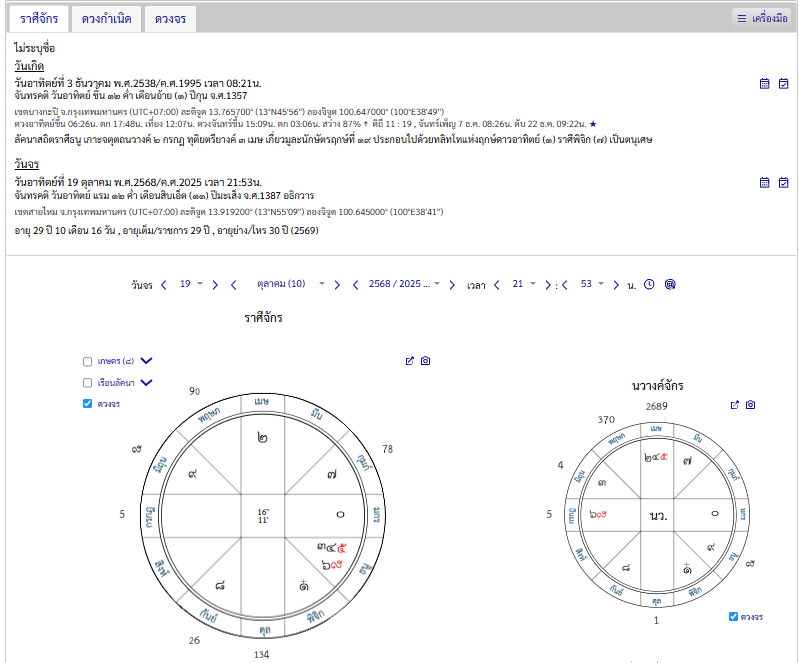Uncheck ดวงจร for ราศีจักร chart

88,404
